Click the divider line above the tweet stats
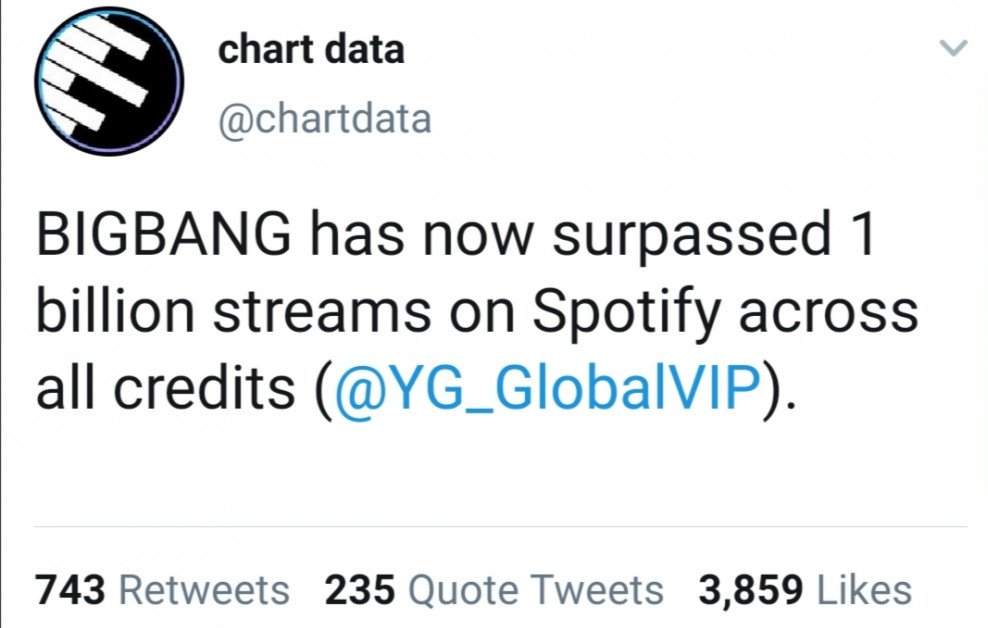Screen dimensions: 988x628 [500, 526]
